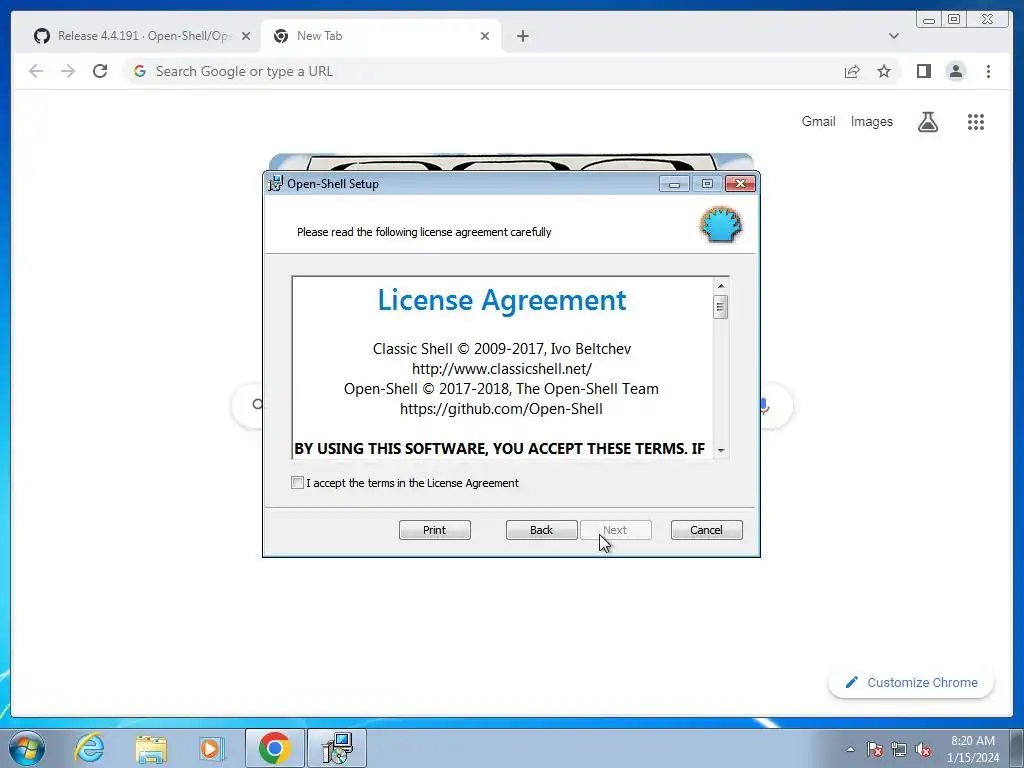Click Open-Shell Setup title bar installer icon
This screenshot has width=1024, height=768.
click(x=276, y=184)
